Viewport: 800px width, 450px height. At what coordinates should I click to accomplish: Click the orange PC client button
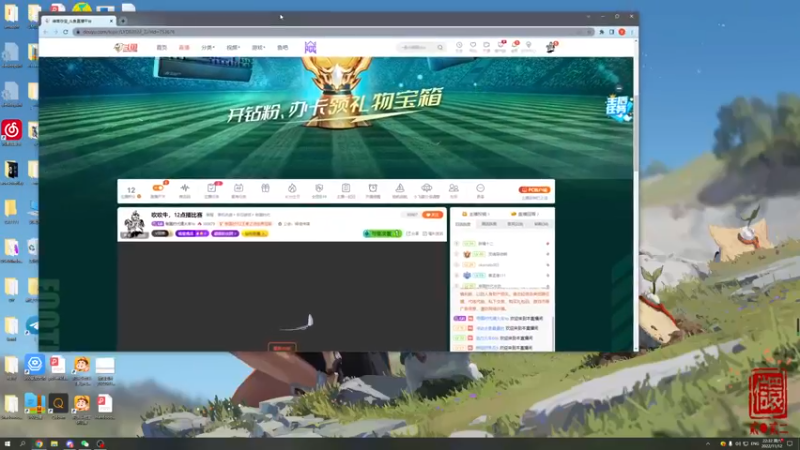(x=534, y=190)
